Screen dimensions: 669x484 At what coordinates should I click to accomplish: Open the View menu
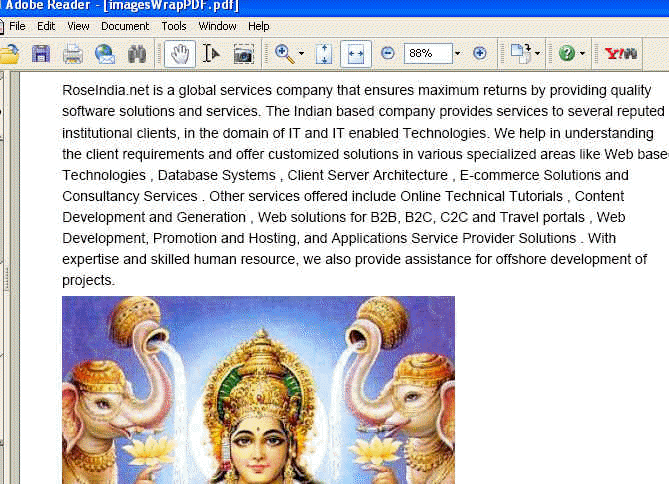pyautogui.click(x=78, y=26)
